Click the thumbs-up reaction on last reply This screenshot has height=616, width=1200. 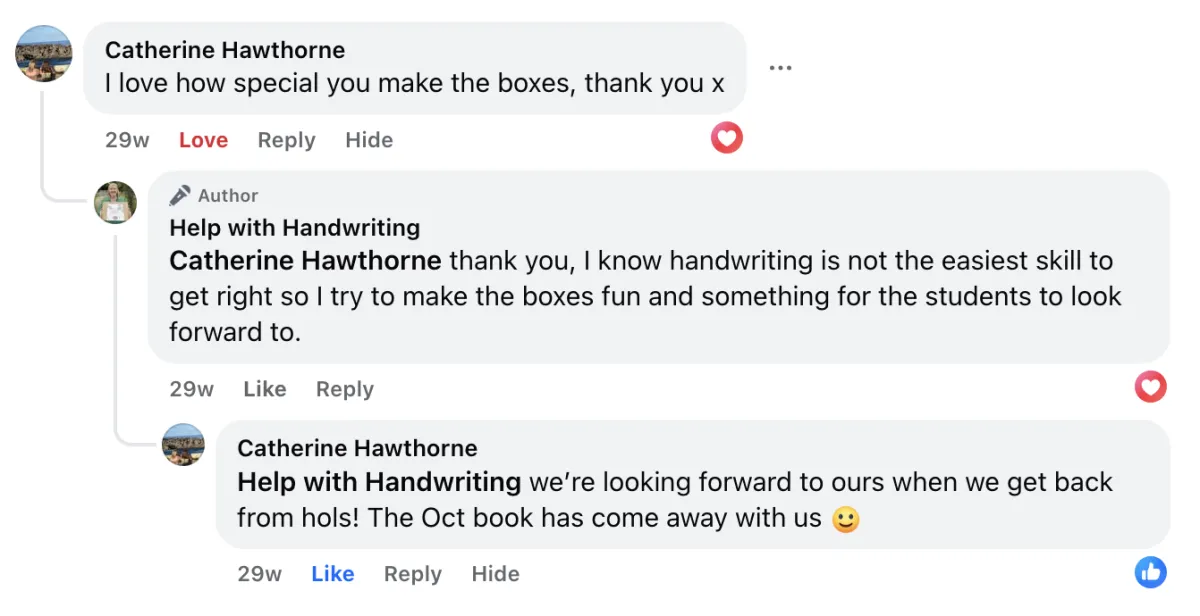(1150, 572)
